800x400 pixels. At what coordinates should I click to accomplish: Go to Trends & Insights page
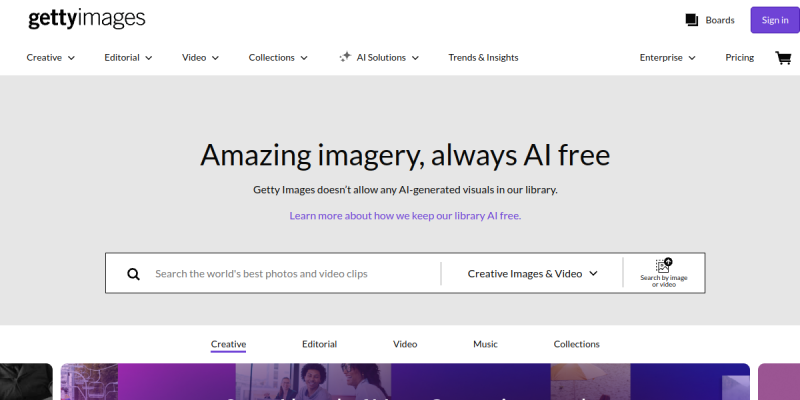coord(483,58)
